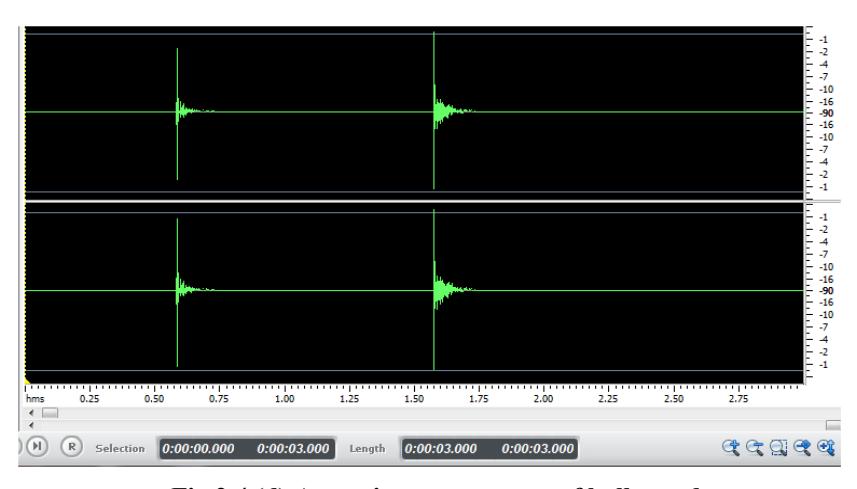857x489 pixels.
Task: Click the second transient spike in upper channel
Action: [x=434, y=110]
